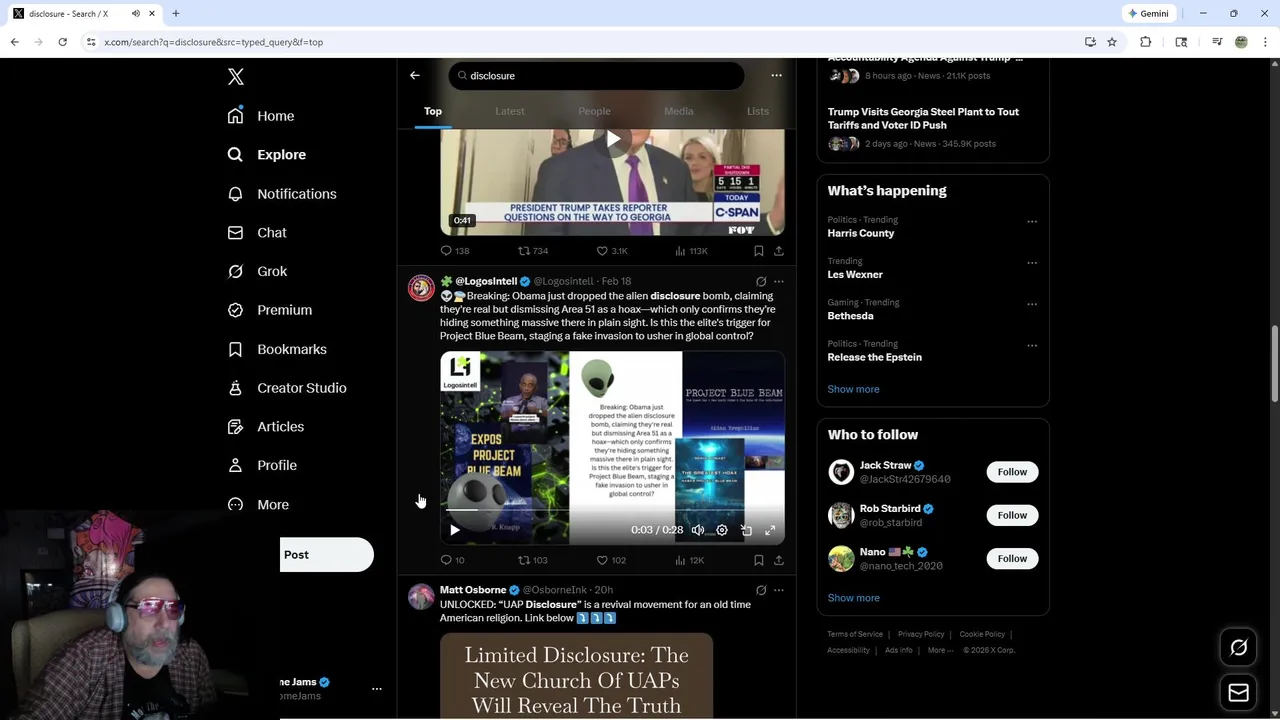
Task: Open Profile page
Action: click(262, 465)
